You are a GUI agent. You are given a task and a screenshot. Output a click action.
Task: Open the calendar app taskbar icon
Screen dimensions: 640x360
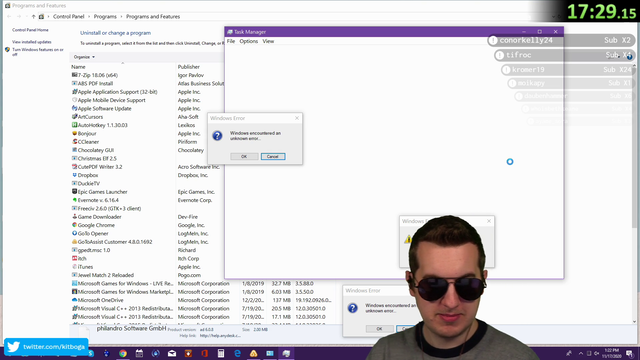pyautogui.click(x=139, y=353)
